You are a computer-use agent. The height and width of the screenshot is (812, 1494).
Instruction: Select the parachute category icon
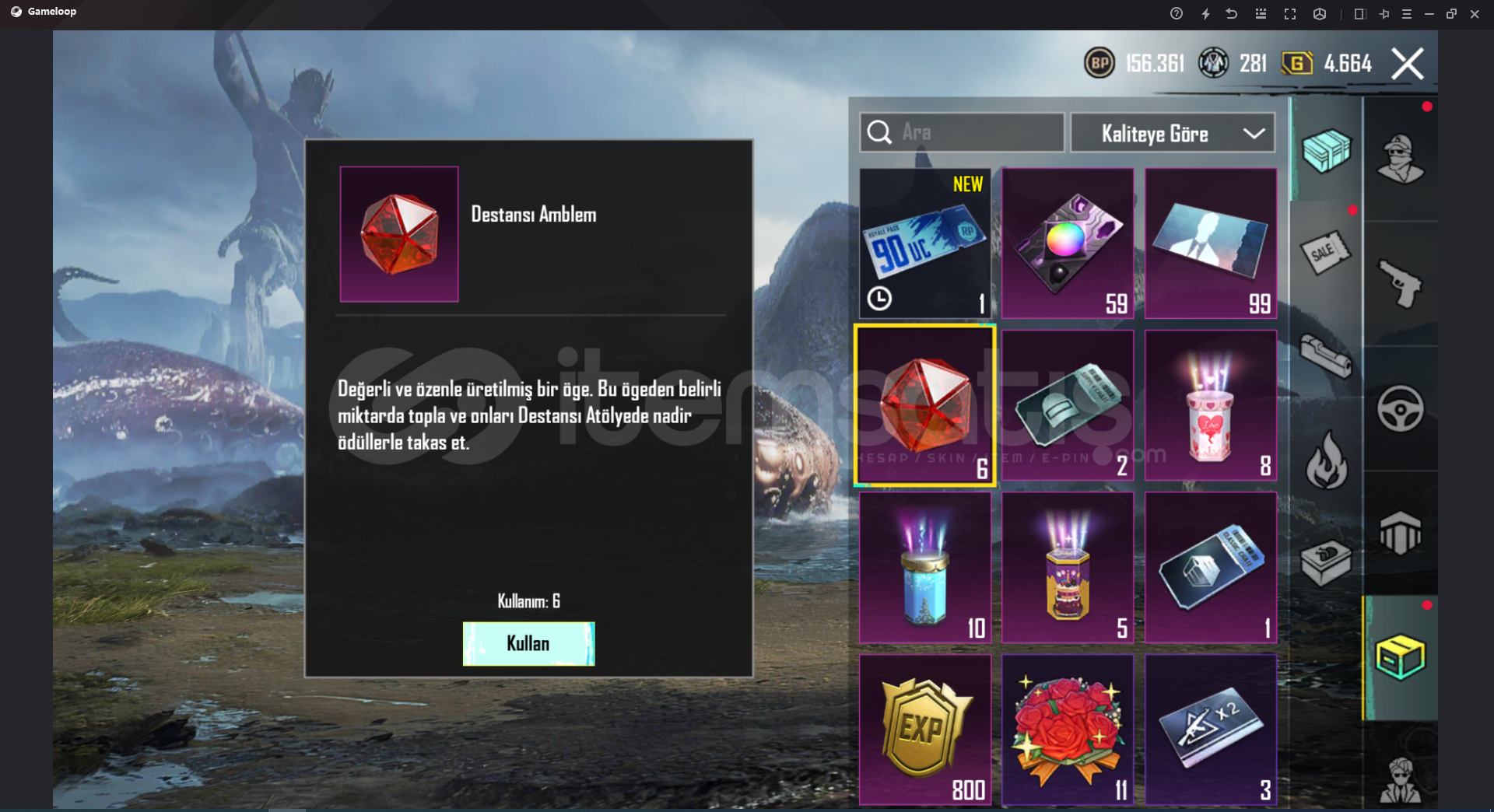pyautogui.click(x=1401, y=533)
